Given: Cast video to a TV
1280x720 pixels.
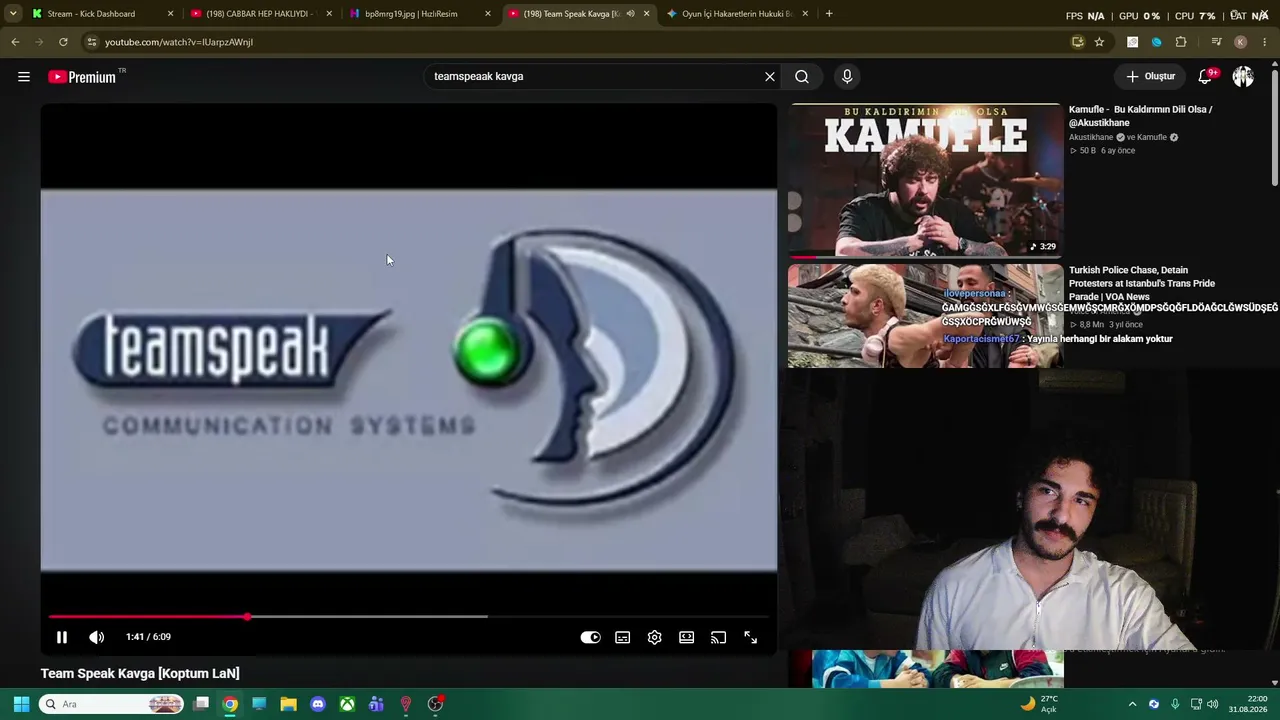Looking at the screenshot, I should pyautogui.click(x=718, y=637).
